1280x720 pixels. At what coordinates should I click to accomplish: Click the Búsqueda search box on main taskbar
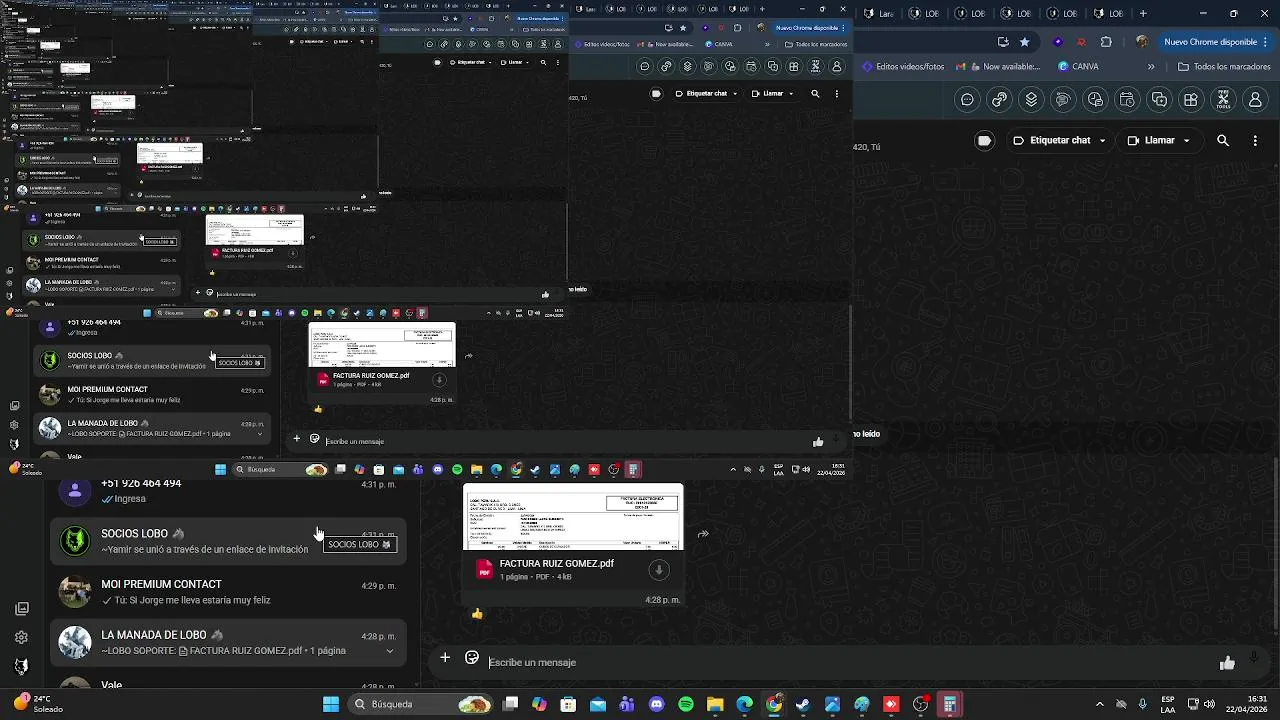(422, 704)
